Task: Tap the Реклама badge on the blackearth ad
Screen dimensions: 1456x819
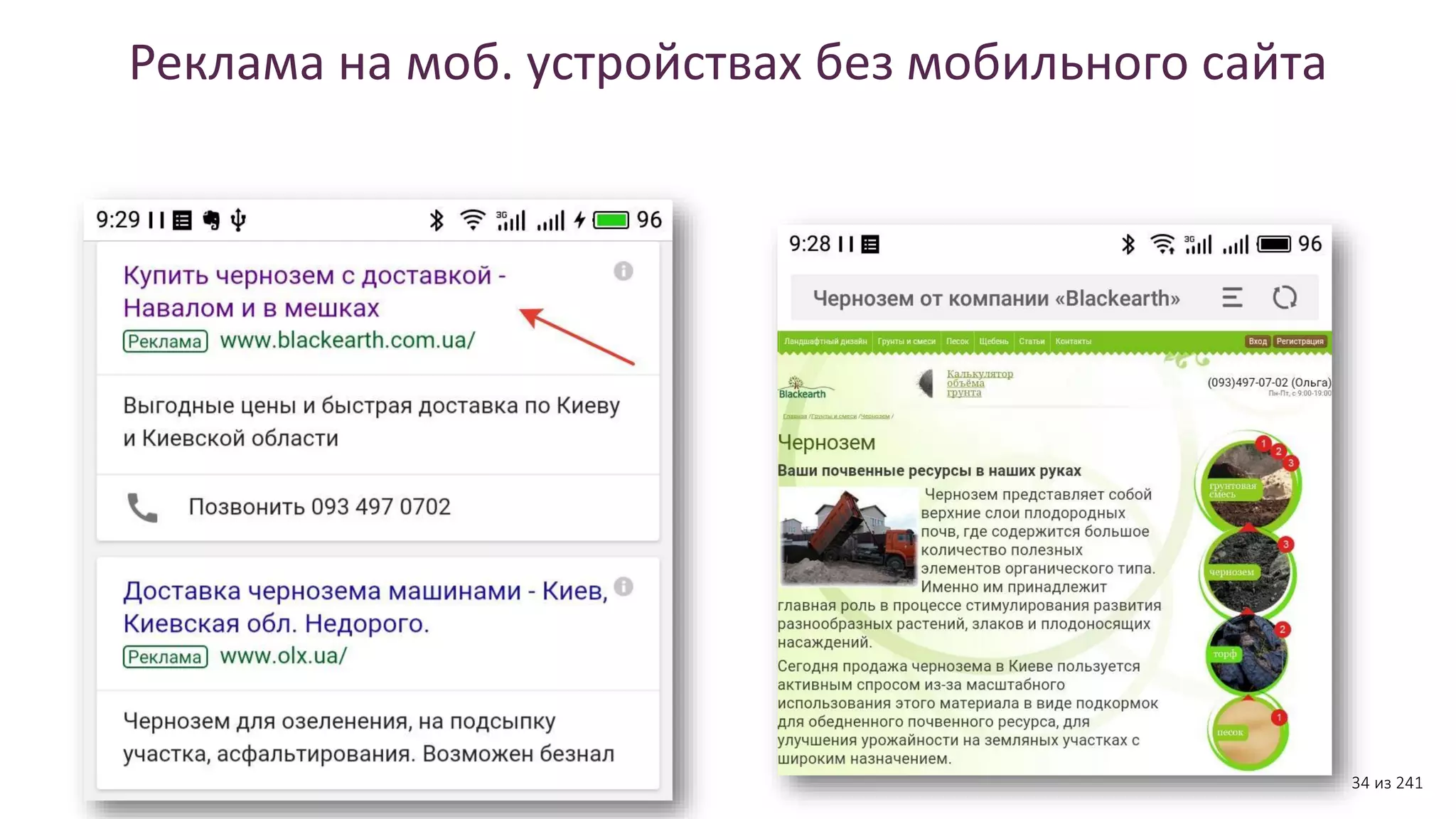Action: 165,341
